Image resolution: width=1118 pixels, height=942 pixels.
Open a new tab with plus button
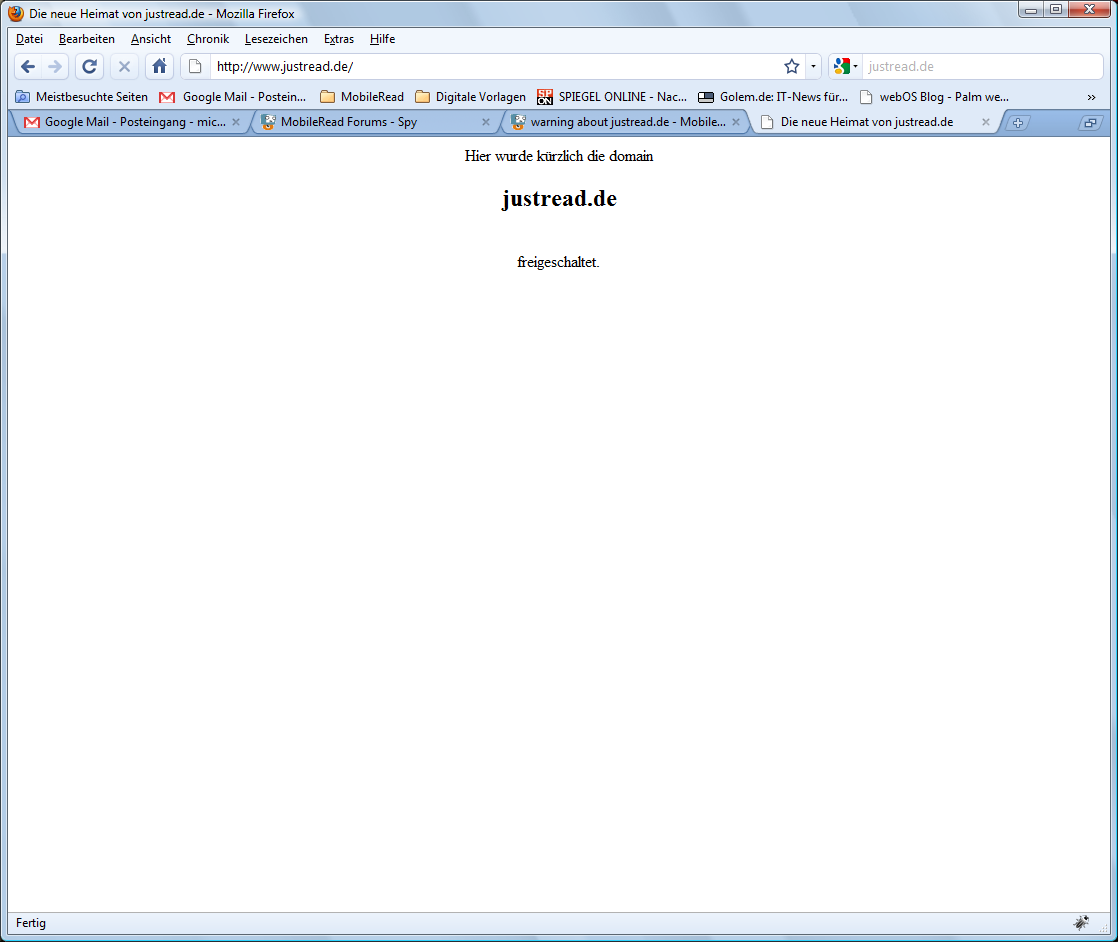(x=1017, y=123)
